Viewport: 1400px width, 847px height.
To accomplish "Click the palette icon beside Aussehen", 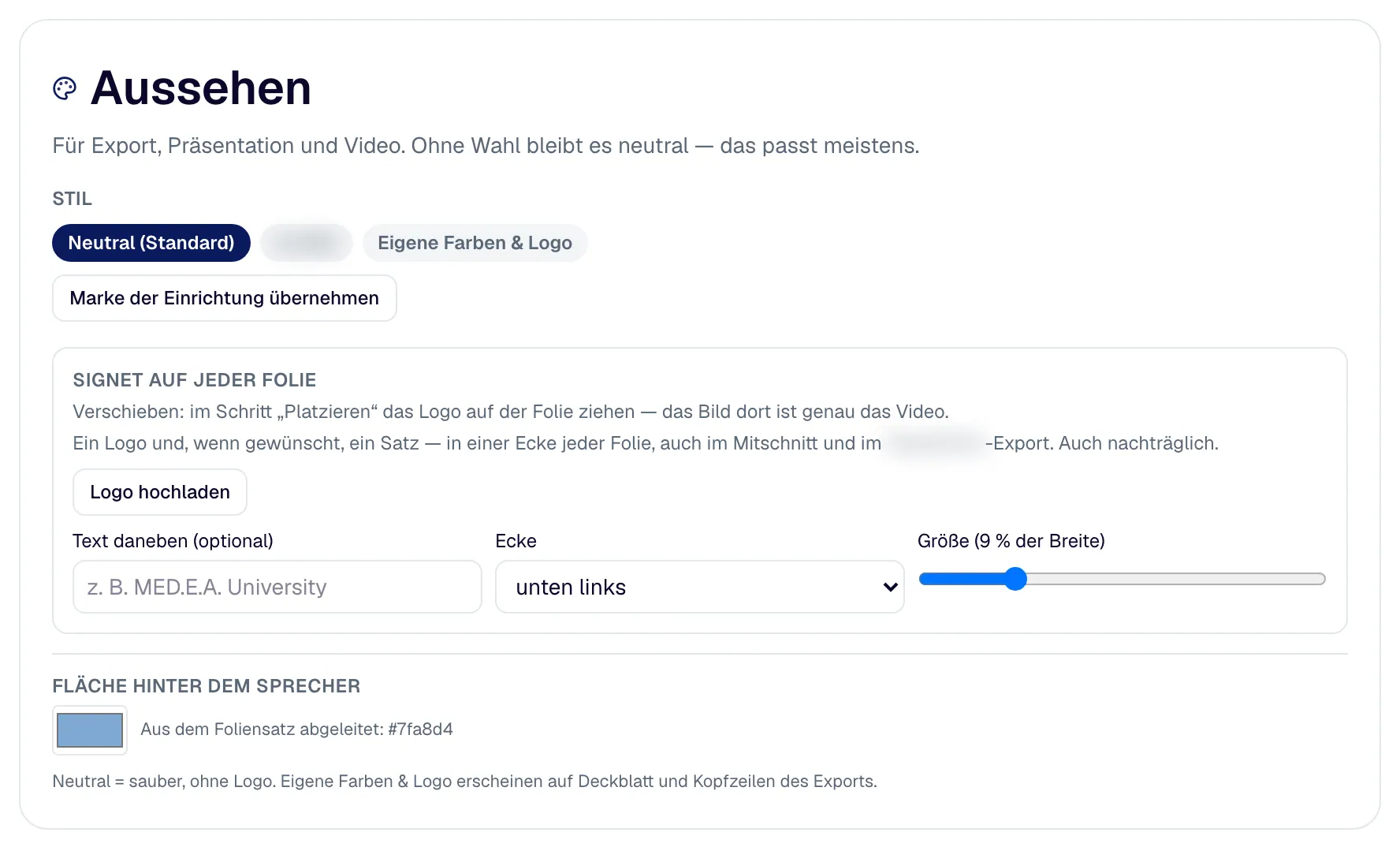I will coord(65,88).
